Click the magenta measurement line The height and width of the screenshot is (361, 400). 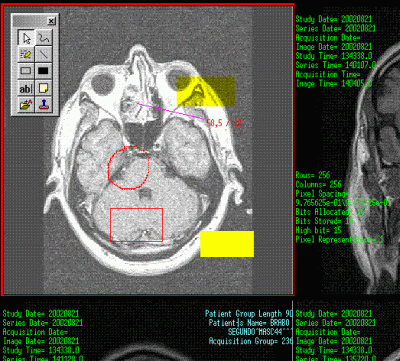point(171,111)
